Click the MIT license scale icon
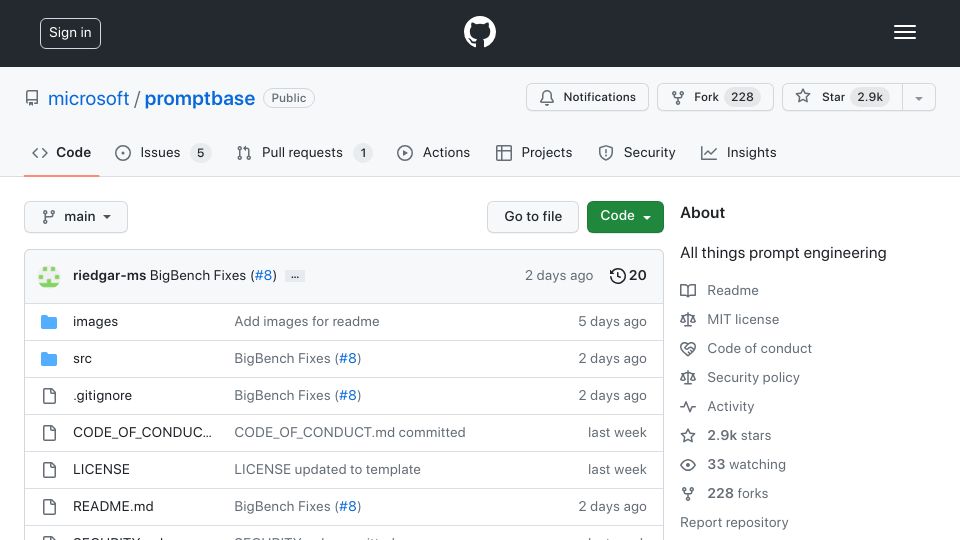Viewport: 960px width, 540px height. (688, 320)
